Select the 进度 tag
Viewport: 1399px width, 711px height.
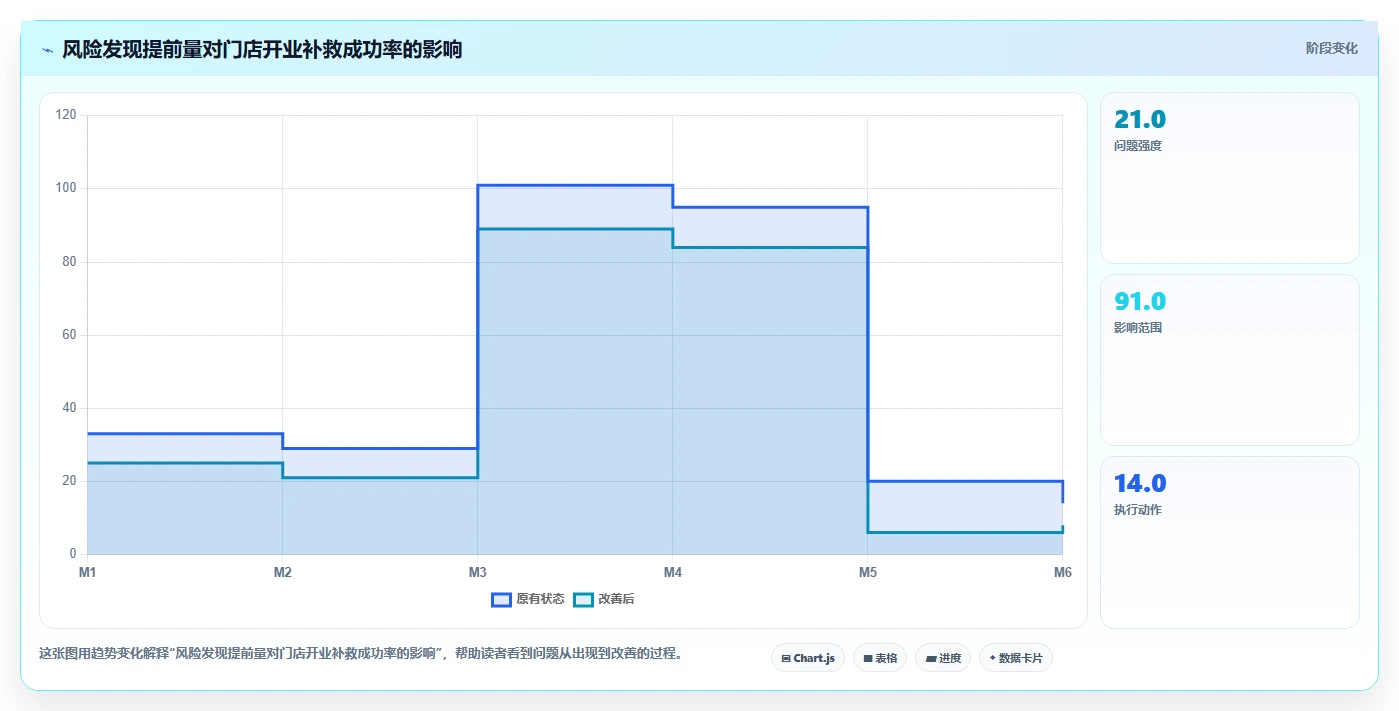click(x=943, y=658)
